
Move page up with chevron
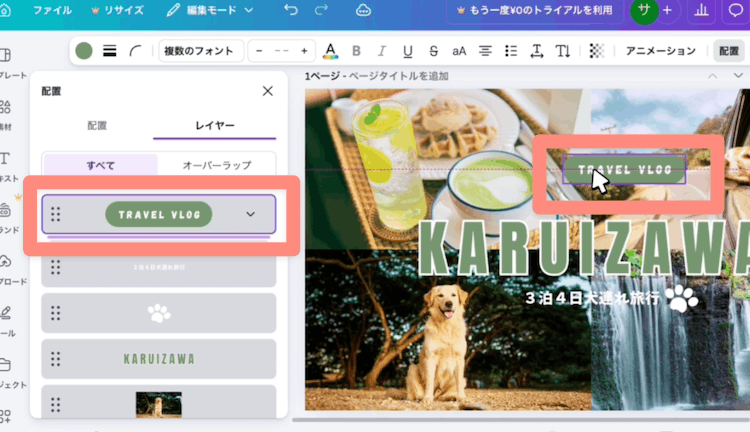click(x=713, y=76)
